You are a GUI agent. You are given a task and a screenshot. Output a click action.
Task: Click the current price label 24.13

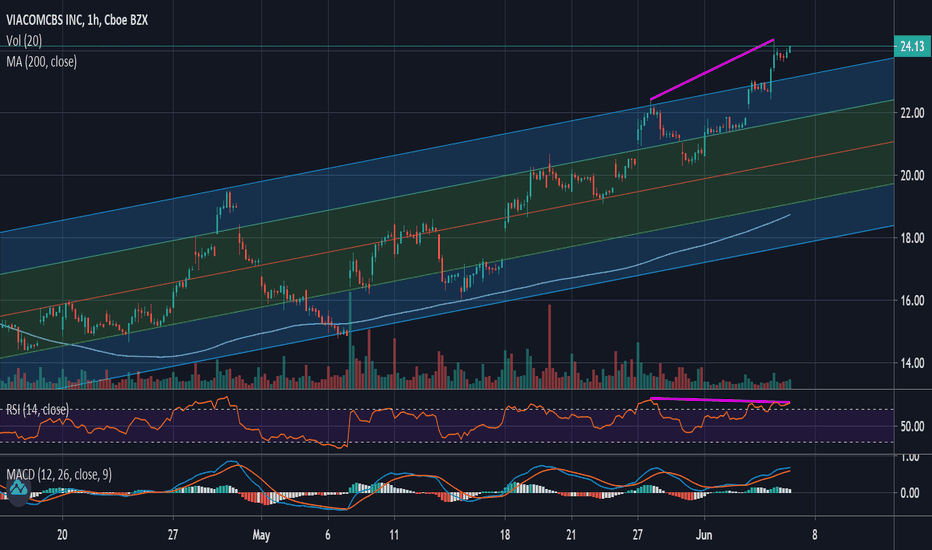click(x=912, y=46)
